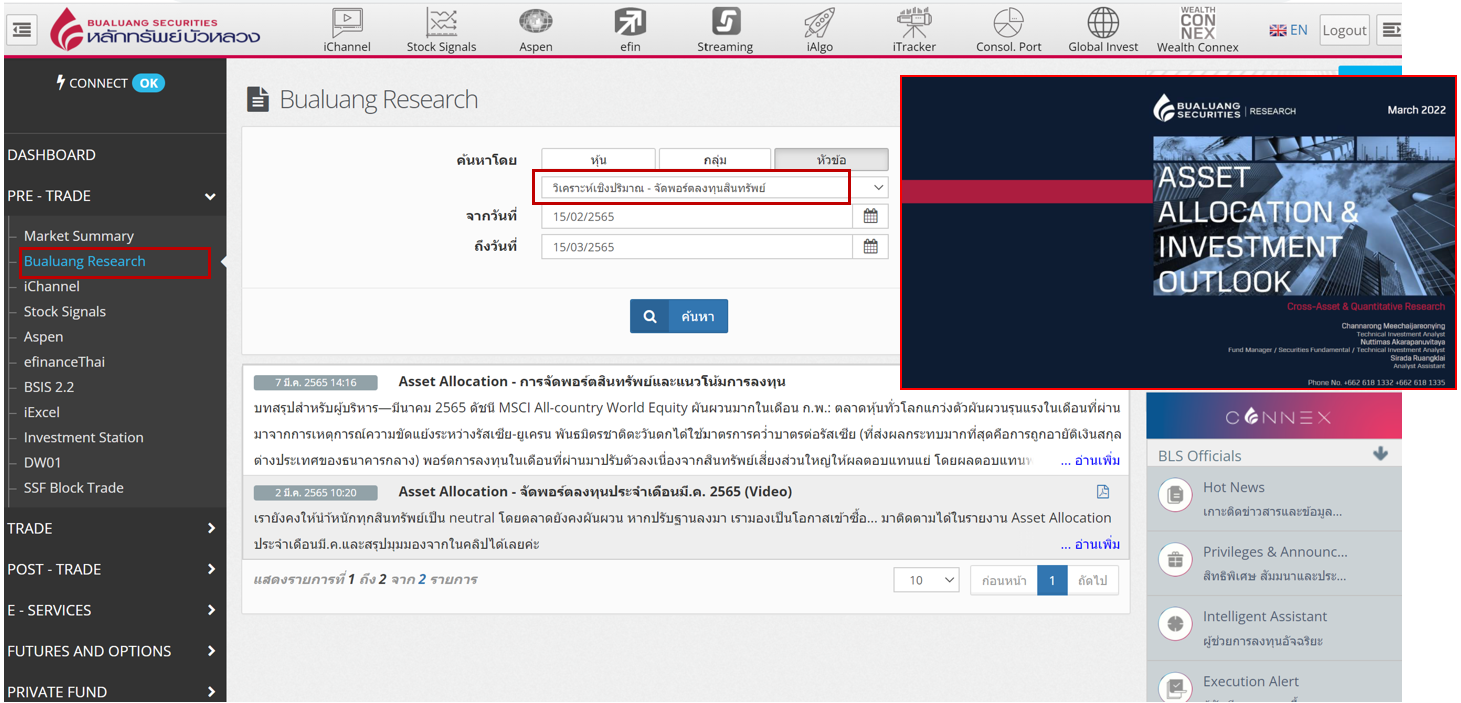The width and height of the screenshot is (1461, 703).
Task: Select Bualuang Research in the sidebar
Action: click(x=85, y=261)
